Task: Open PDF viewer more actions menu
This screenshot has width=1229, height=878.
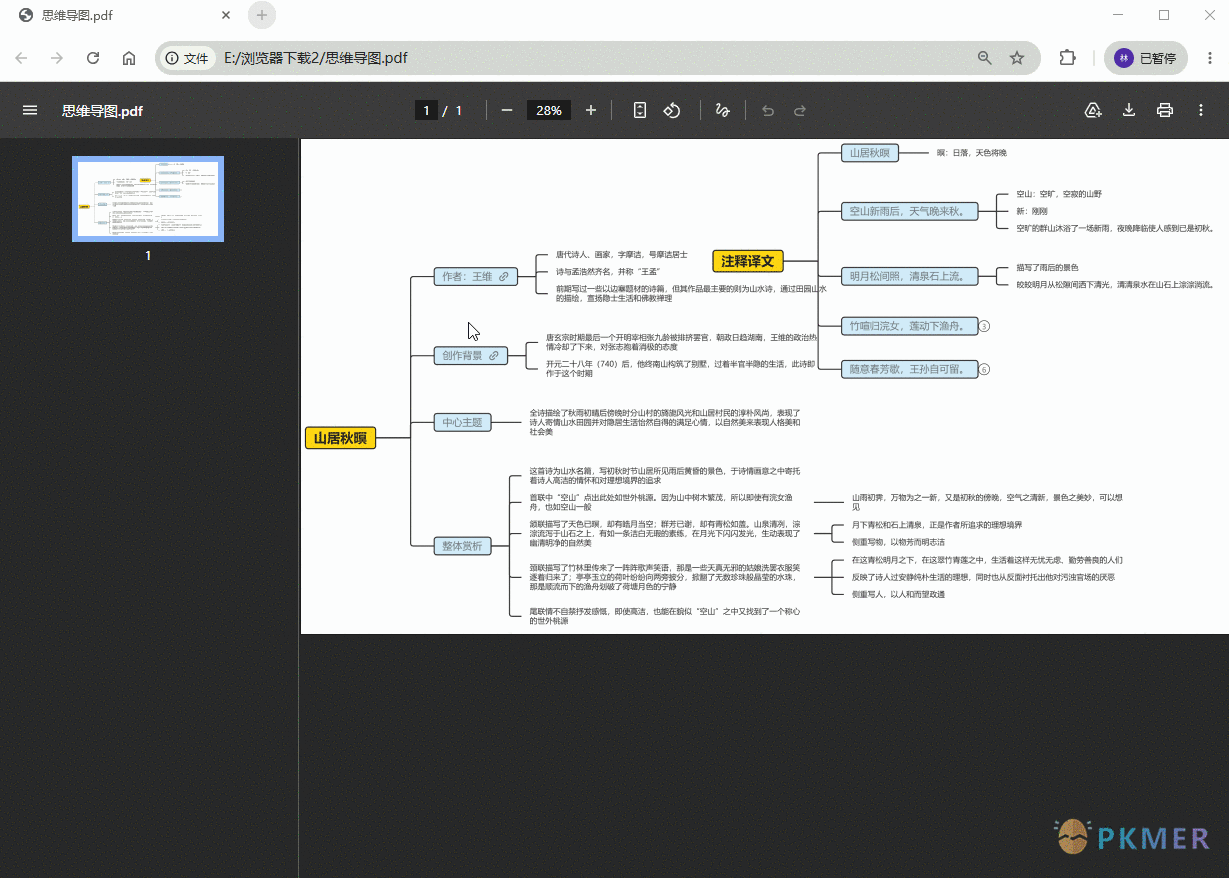Action: 1201,110
